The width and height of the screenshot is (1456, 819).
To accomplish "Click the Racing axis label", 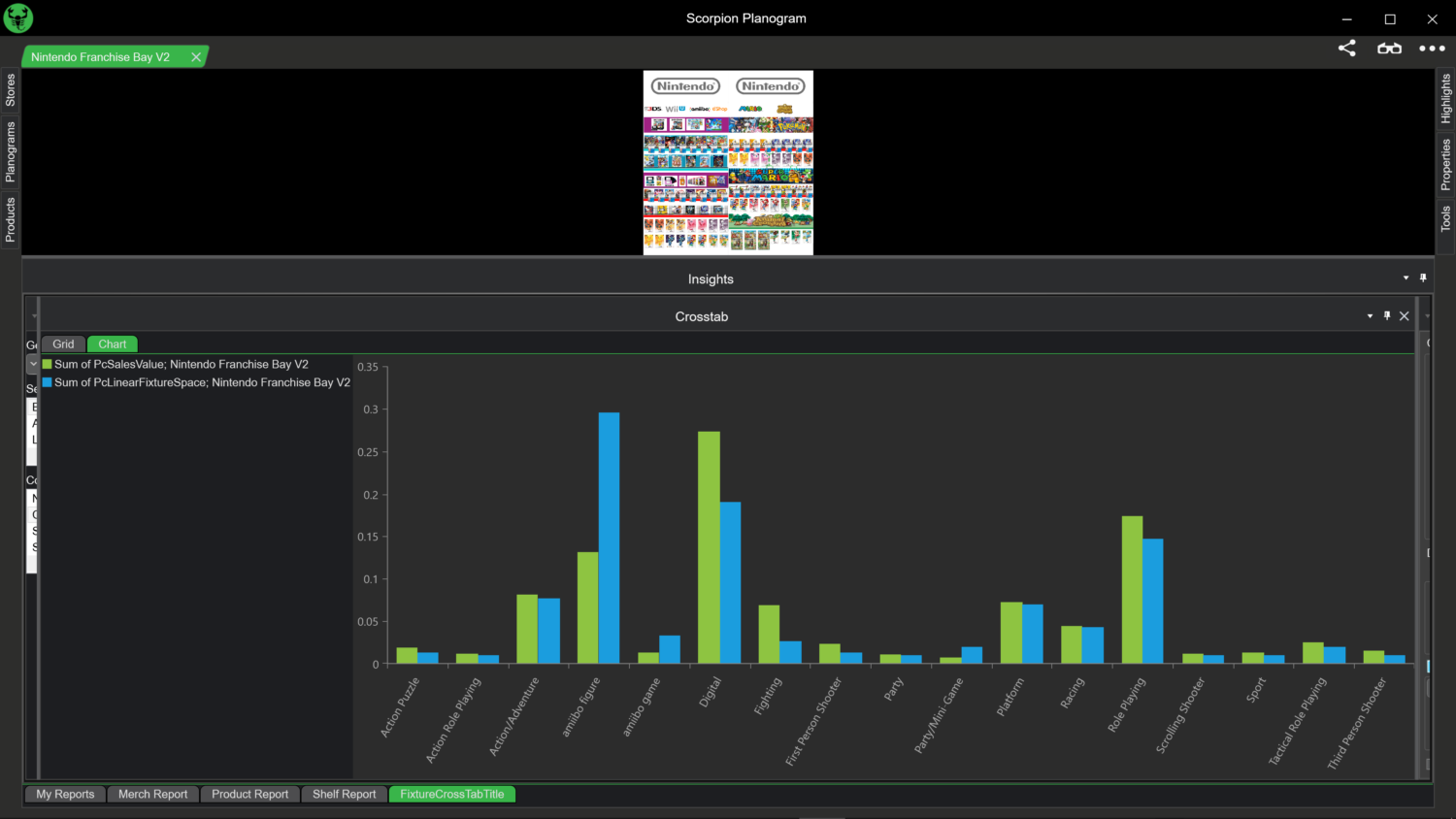I will click(x=1073, y=693).
